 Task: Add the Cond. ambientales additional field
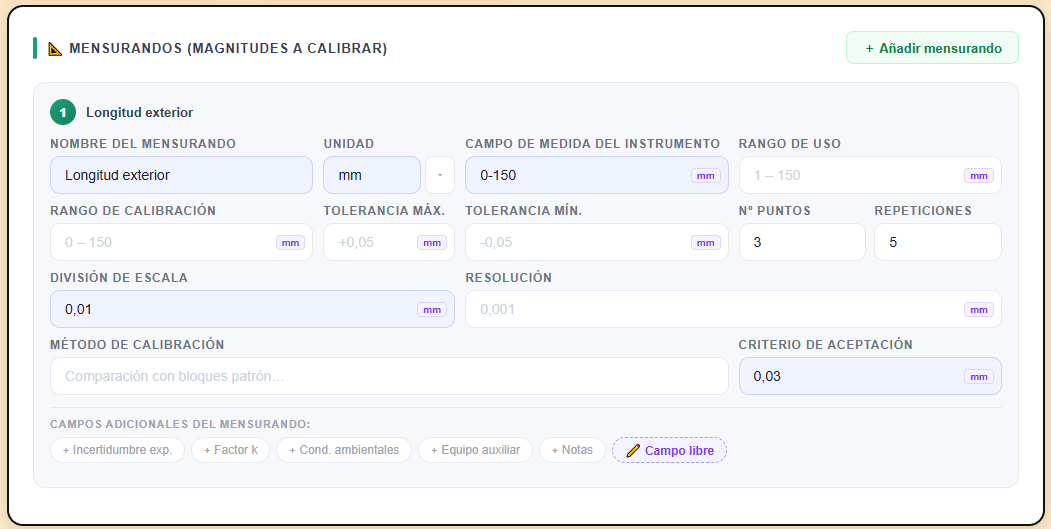click(344, 450)
